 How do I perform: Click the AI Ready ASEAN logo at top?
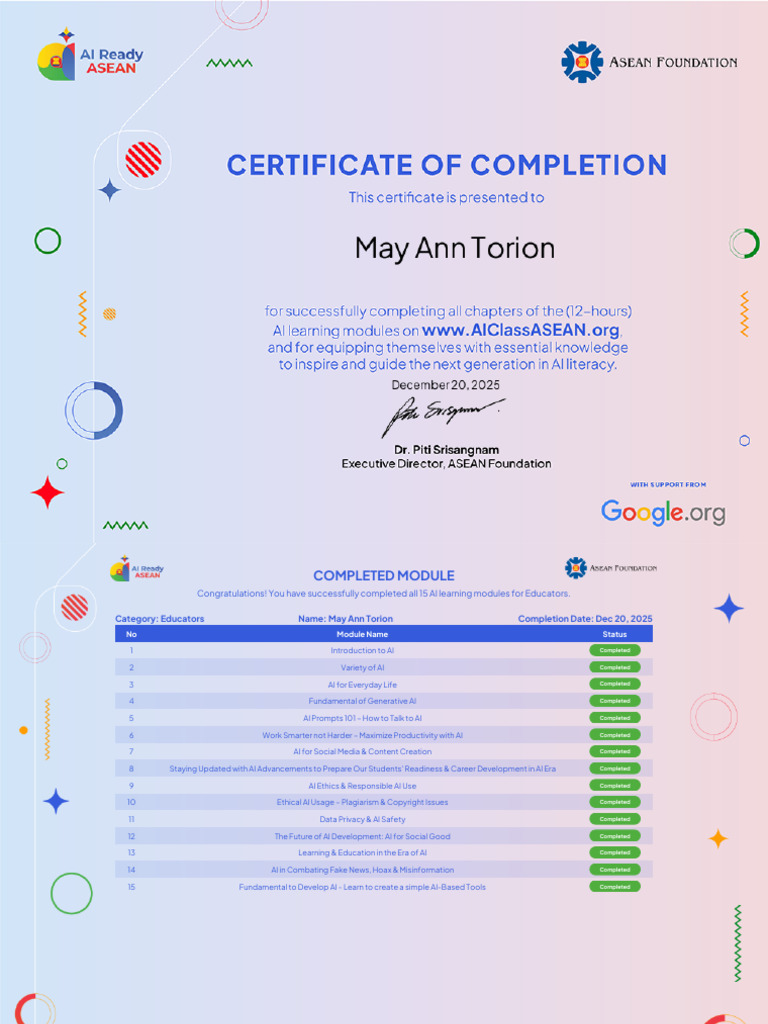(x=91, y=55)
